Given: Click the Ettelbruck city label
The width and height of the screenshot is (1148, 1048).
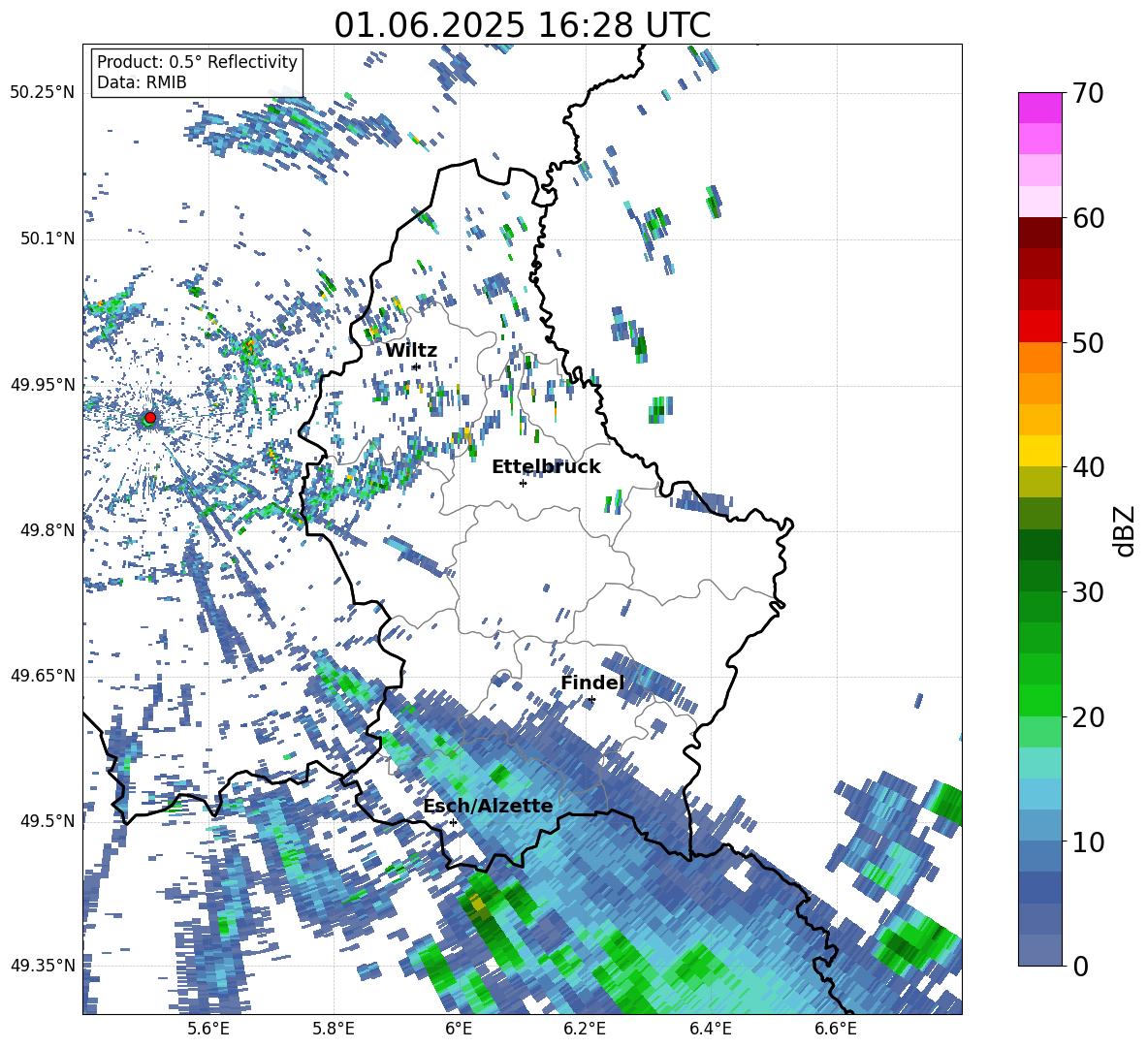Looking at the screenshot, I should point(546,467).
